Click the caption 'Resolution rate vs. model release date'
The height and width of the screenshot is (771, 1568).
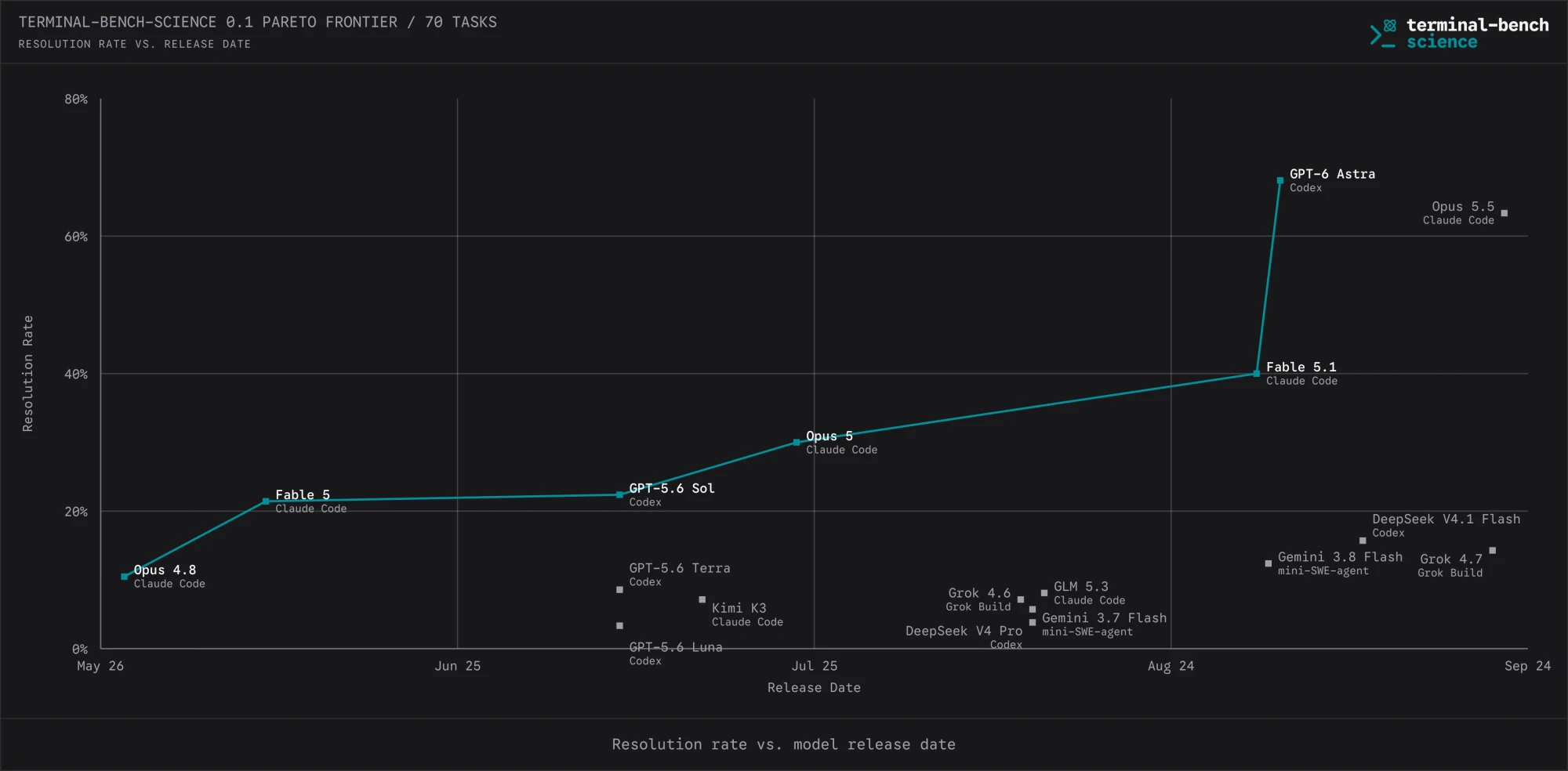point(784,744)
